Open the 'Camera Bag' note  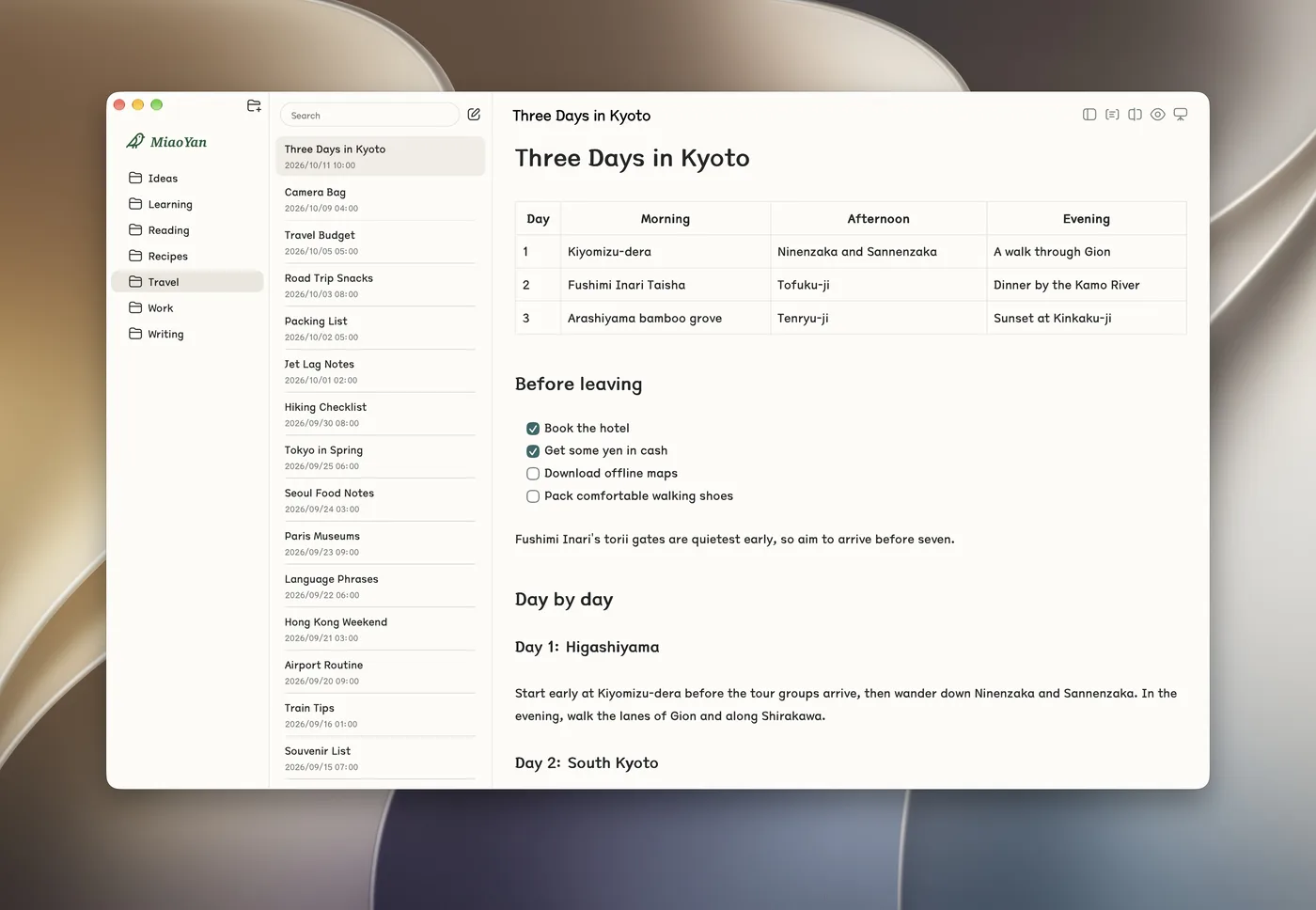coord(380,199)
